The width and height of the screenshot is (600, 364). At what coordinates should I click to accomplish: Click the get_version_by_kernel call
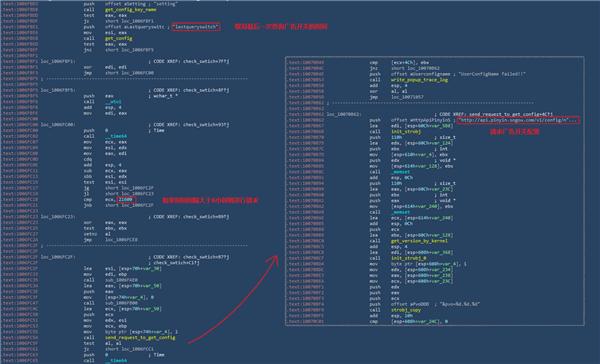click(419, 241)
